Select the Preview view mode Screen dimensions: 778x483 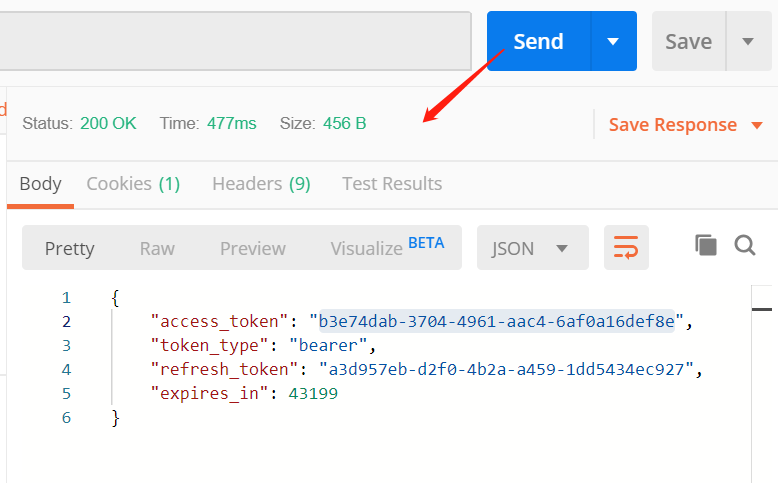(253, 248)
